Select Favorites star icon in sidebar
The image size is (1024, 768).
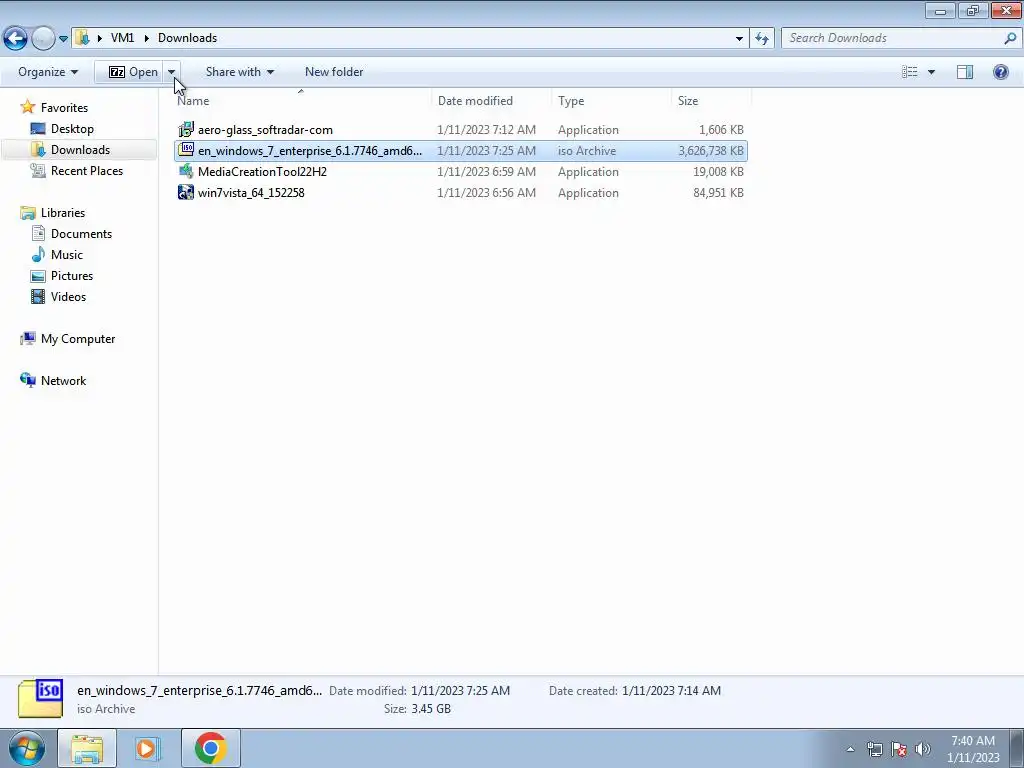pos(27,107)
